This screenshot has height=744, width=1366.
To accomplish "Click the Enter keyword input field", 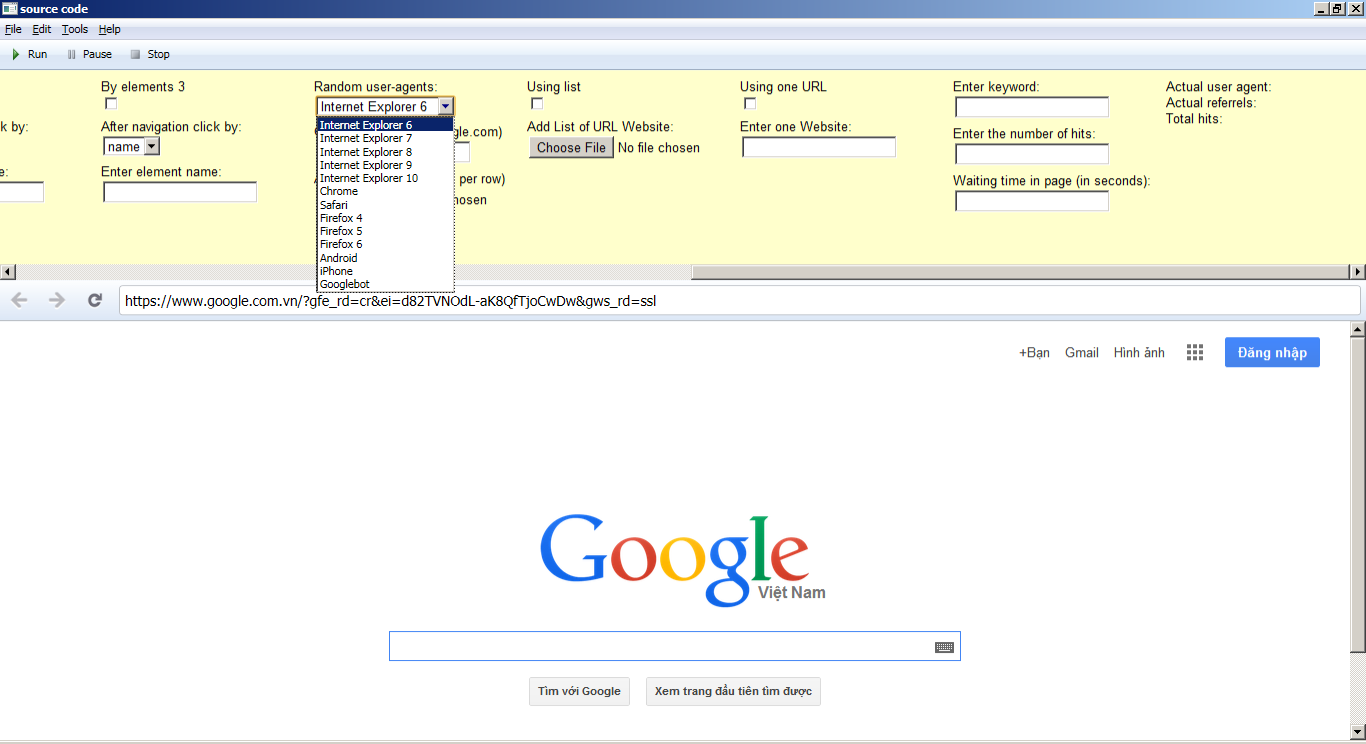I will point(1032,107).
